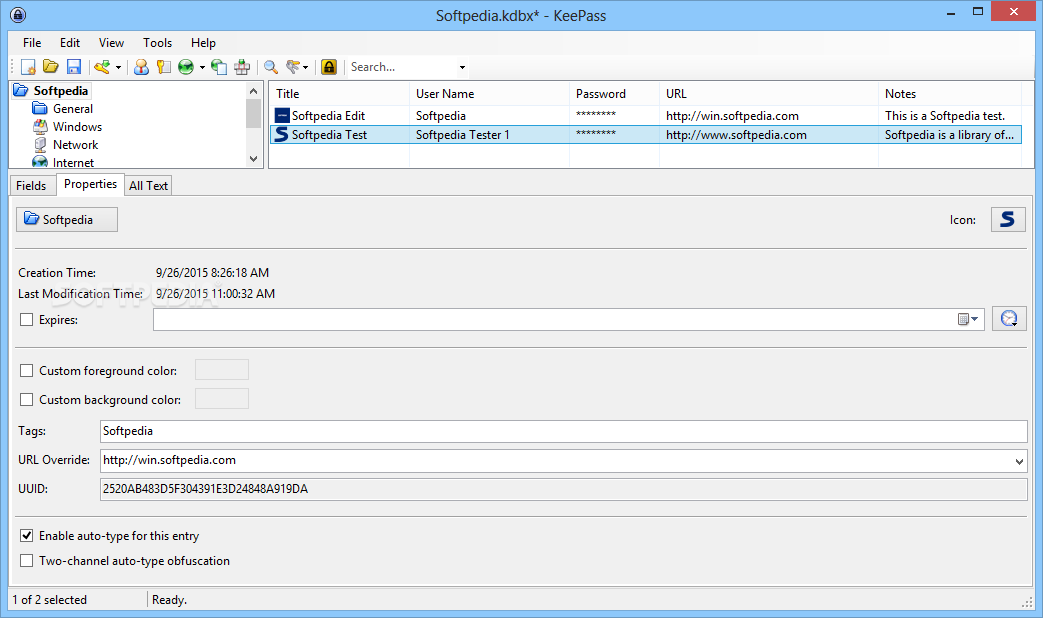Expand the Open URL dropdown arrow
Image resolution: width=1043 pixels, height=618 pixels.
(x=202, y=67)
